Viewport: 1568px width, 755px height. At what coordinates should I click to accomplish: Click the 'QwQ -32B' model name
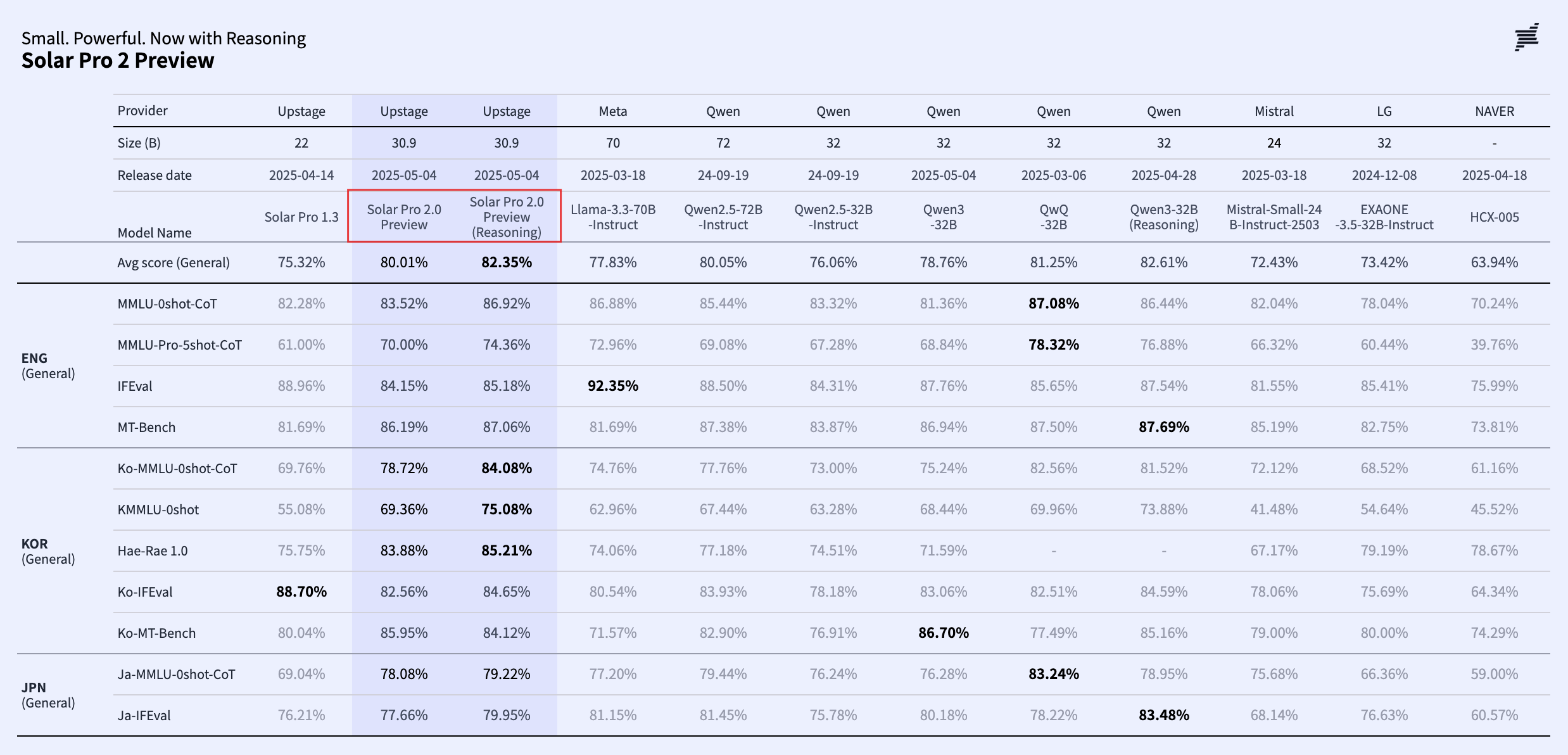tap(1054, 217)
